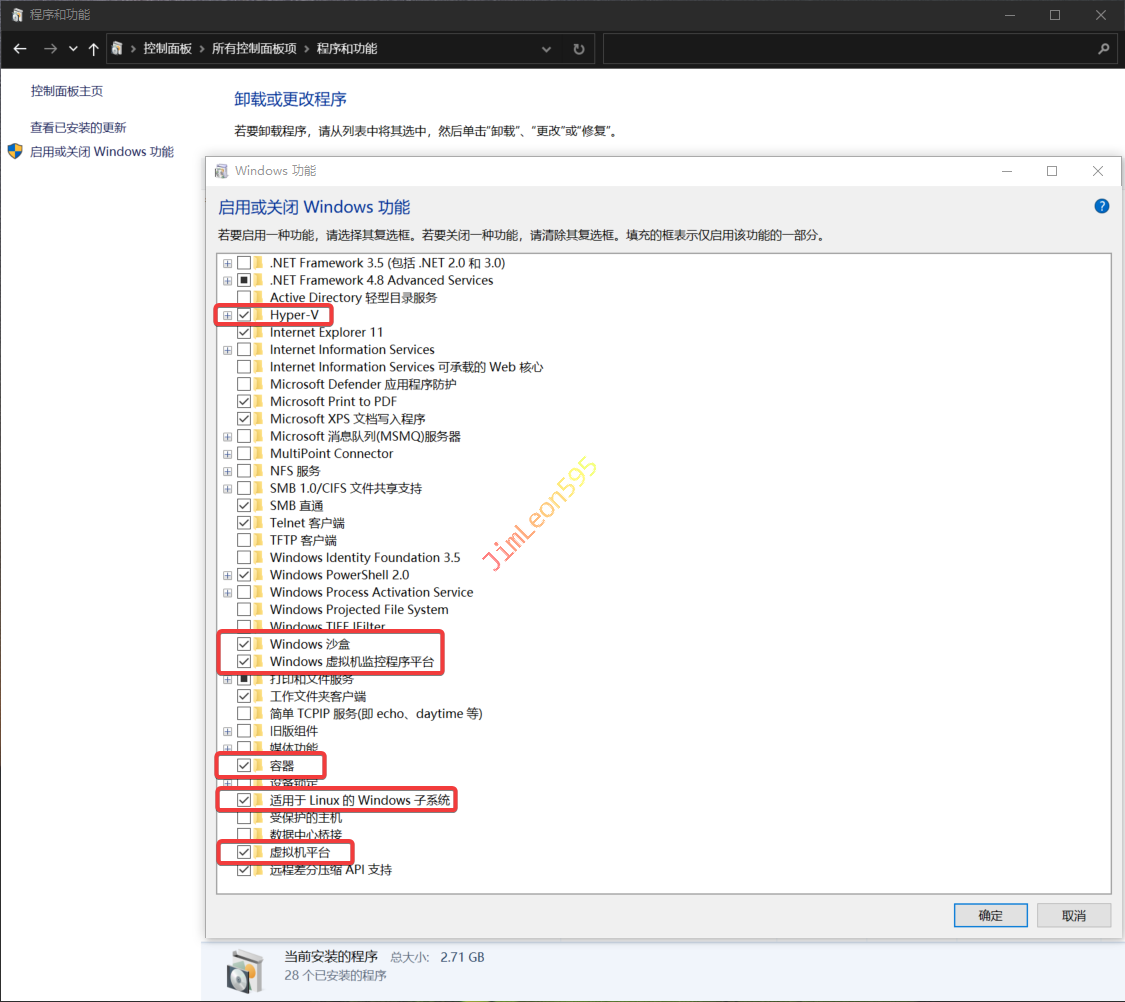Viewport: 1125px width, 1002px height.
Task: Select 控制面板 in the breadcrumb path
Action: pos(167,48)
